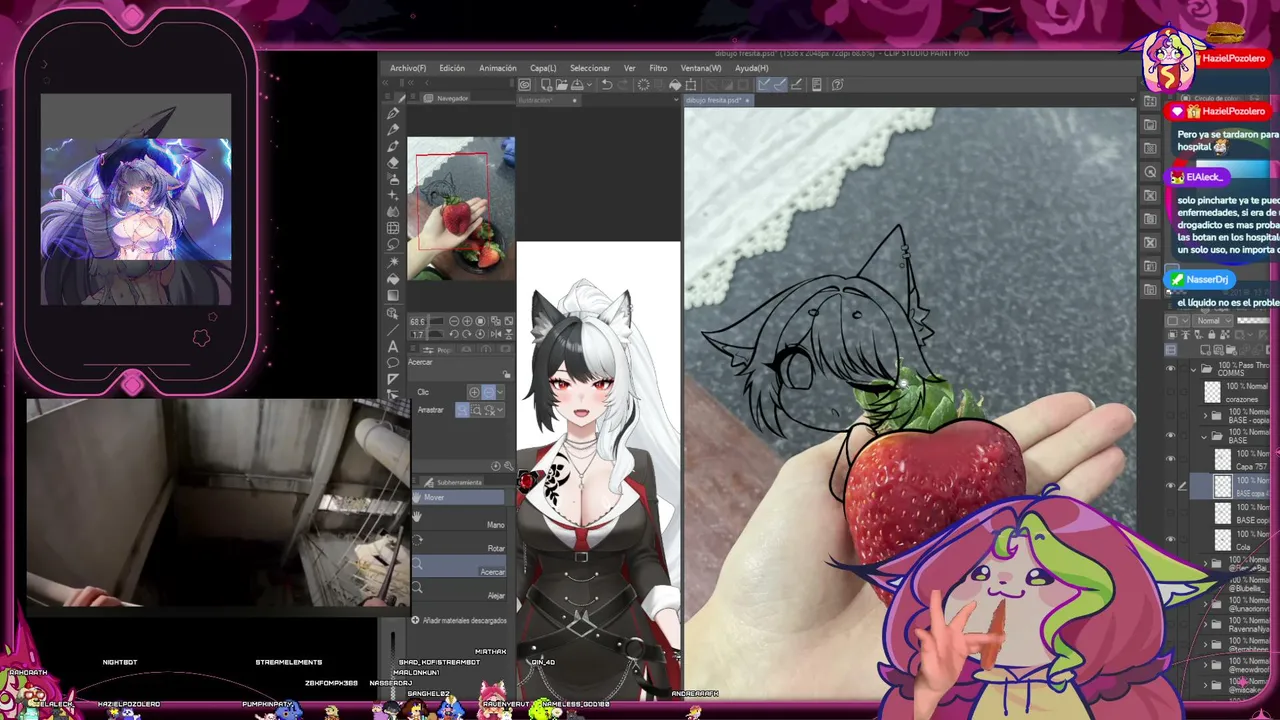Click the Navigator strawberry preview thumbnail
Image resolution: width=1280 pixels, height=720 pixels.
pos(461,208)
